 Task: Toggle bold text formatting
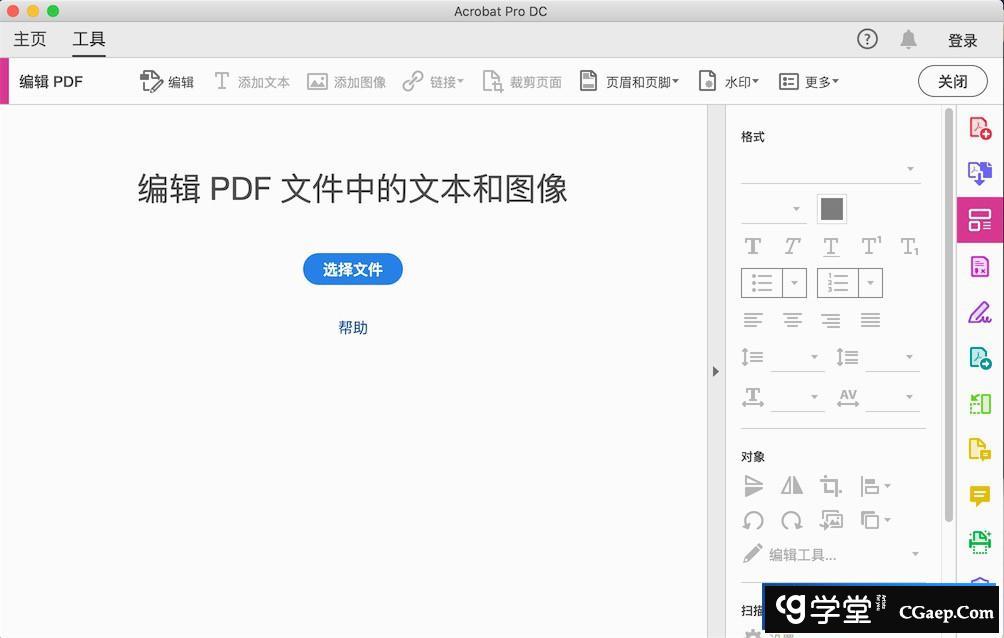pyautogui.click(x=753, y=246)
